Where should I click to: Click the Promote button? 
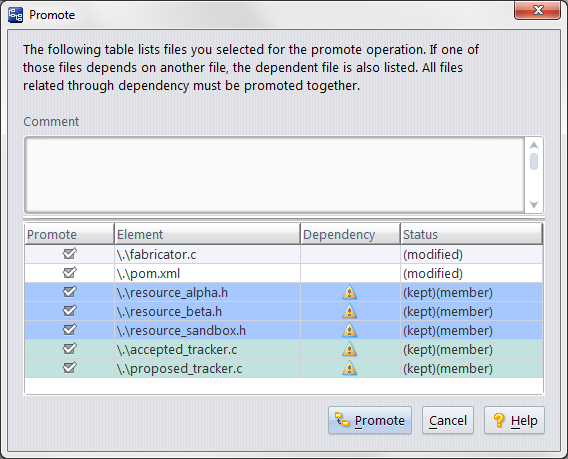pyautogui.click(x=370, y=420)
